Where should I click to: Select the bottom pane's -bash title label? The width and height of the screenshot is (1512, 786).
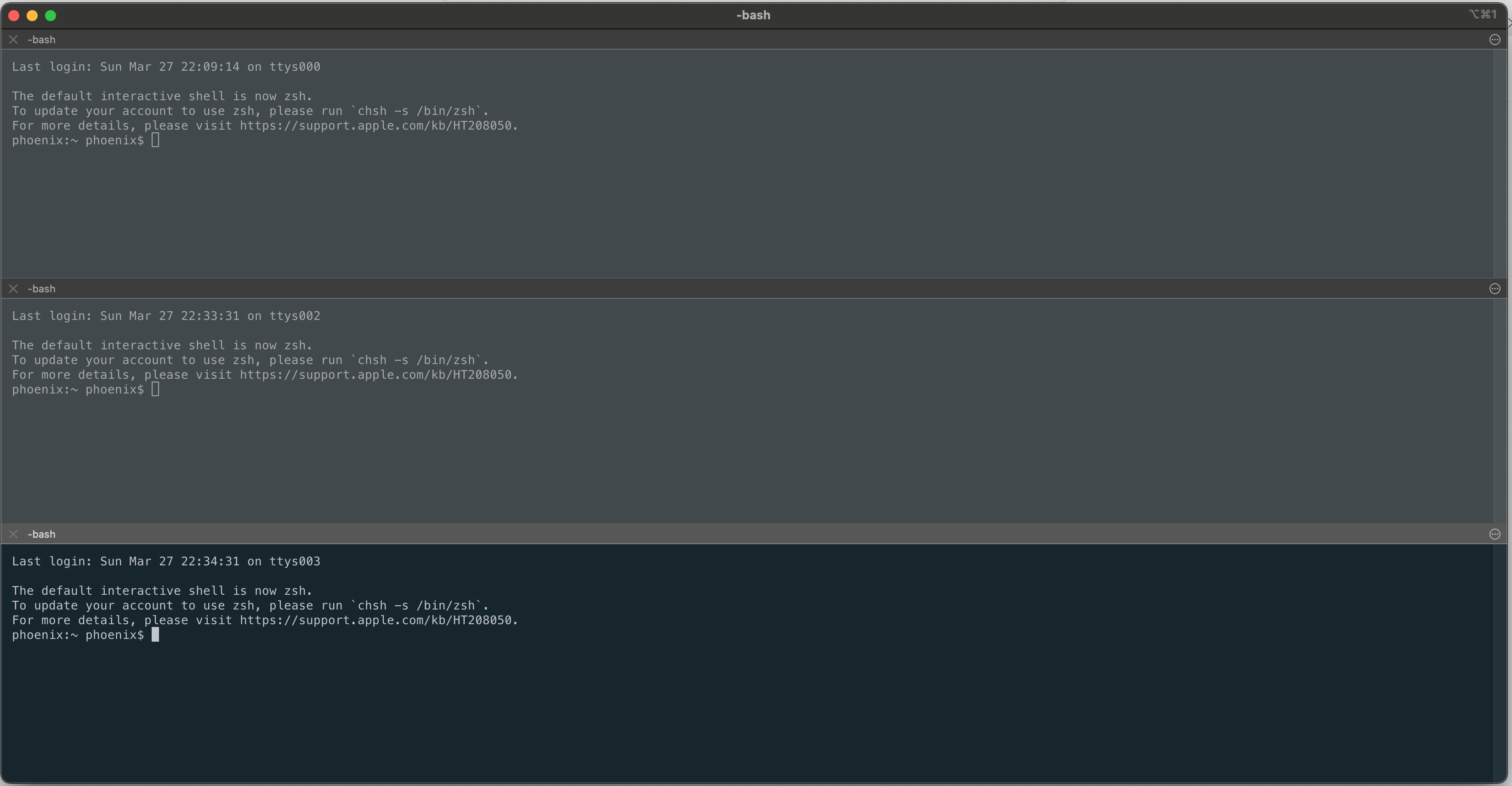(41, 534)
